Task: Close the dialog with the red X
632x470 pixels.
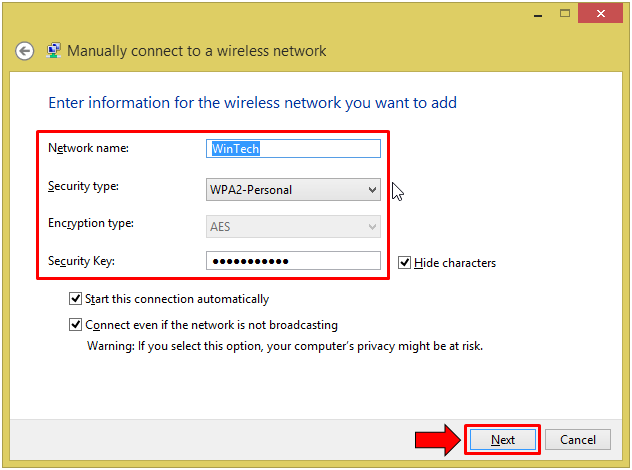Action: point(601,12)
